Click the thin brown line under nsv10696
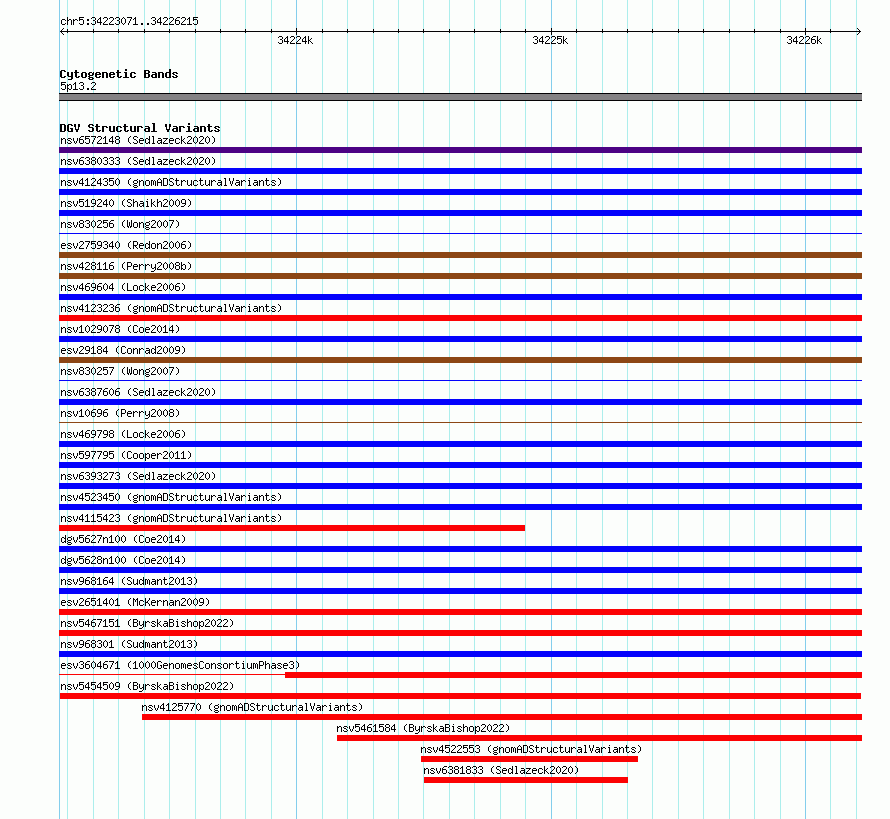Viewport: 890px width, 819px height. [x=460, y=422]
